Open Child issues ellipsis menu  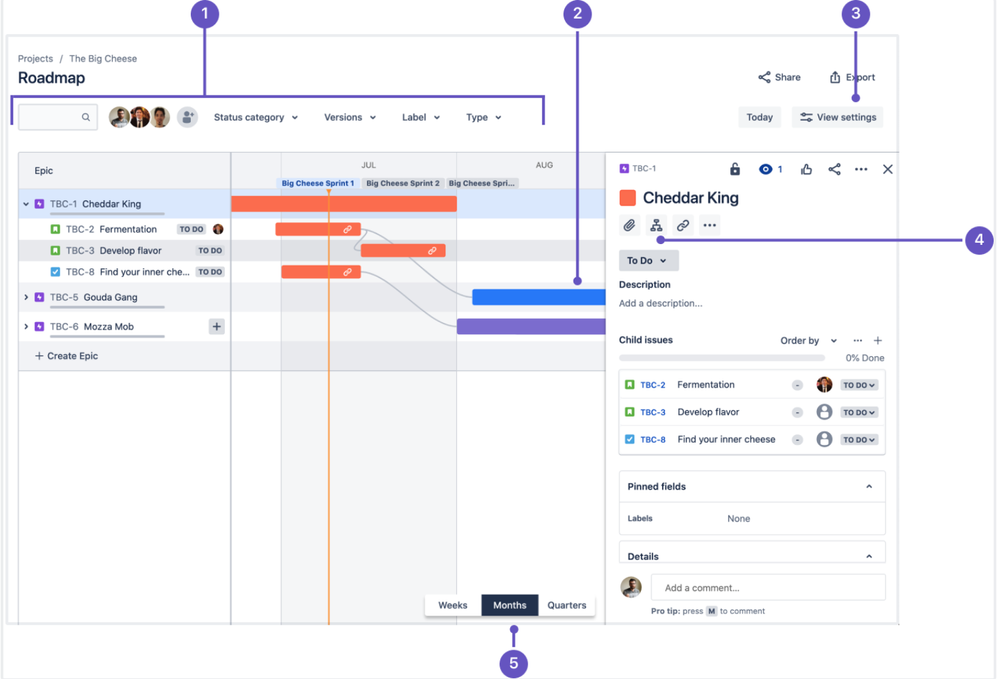[858, 340]
